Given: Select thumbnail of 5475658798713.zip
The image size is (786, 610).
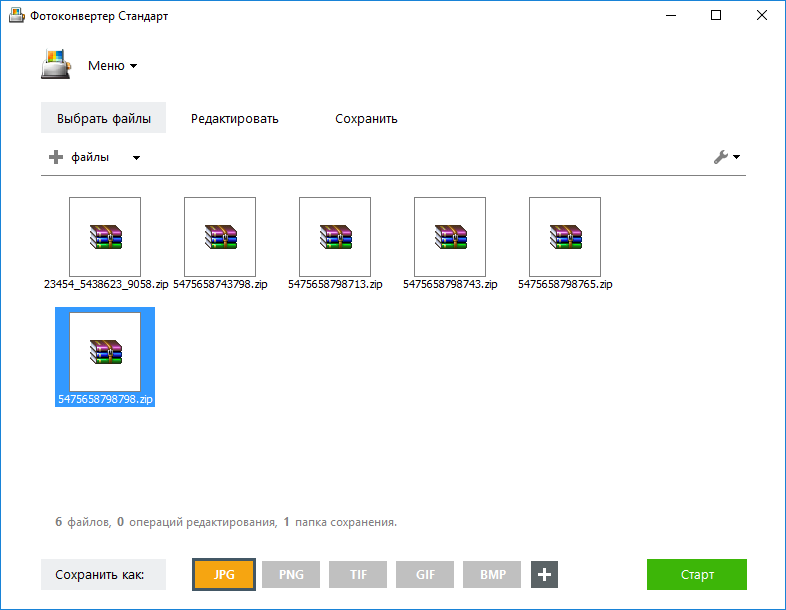Looking at the screenshot, I should point(335,237).
